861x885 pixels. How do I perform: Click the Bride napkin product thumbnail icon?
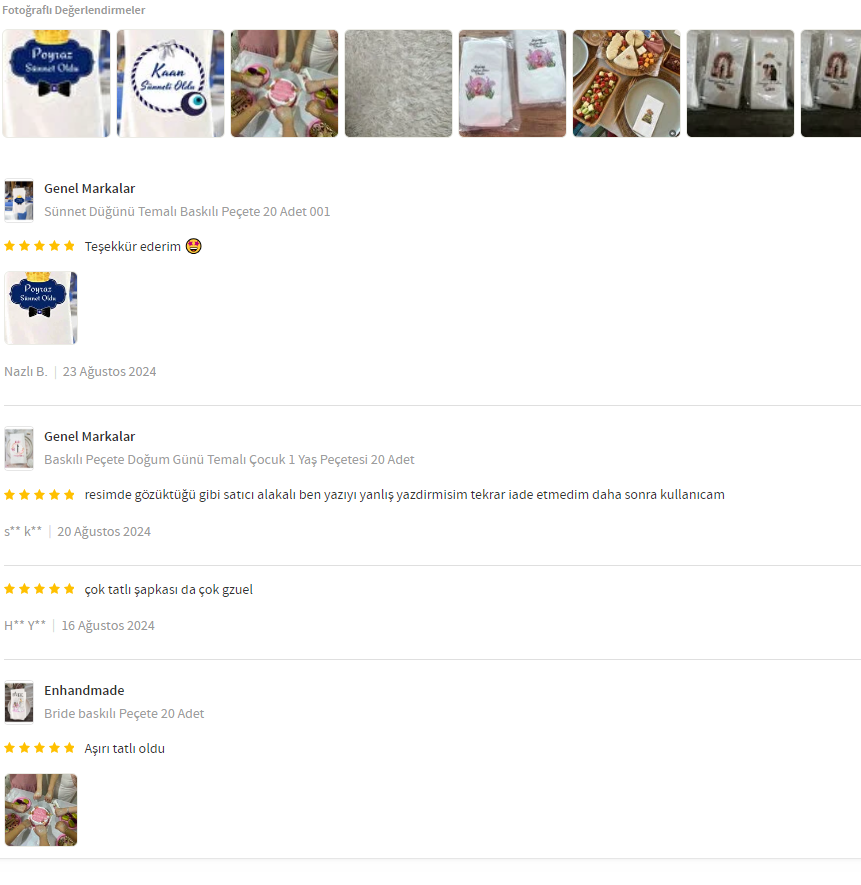point(19,703)
